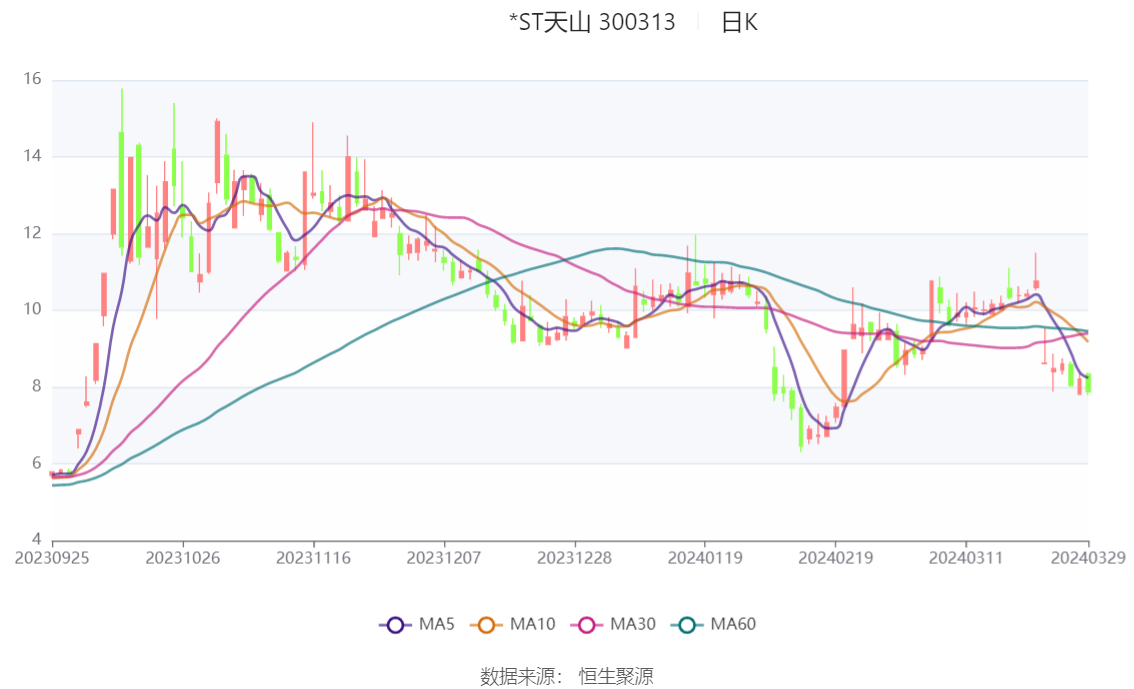Click the x-axis date label 20240311
Viewport: 1134px width, 689px height.
coord(966,558)
